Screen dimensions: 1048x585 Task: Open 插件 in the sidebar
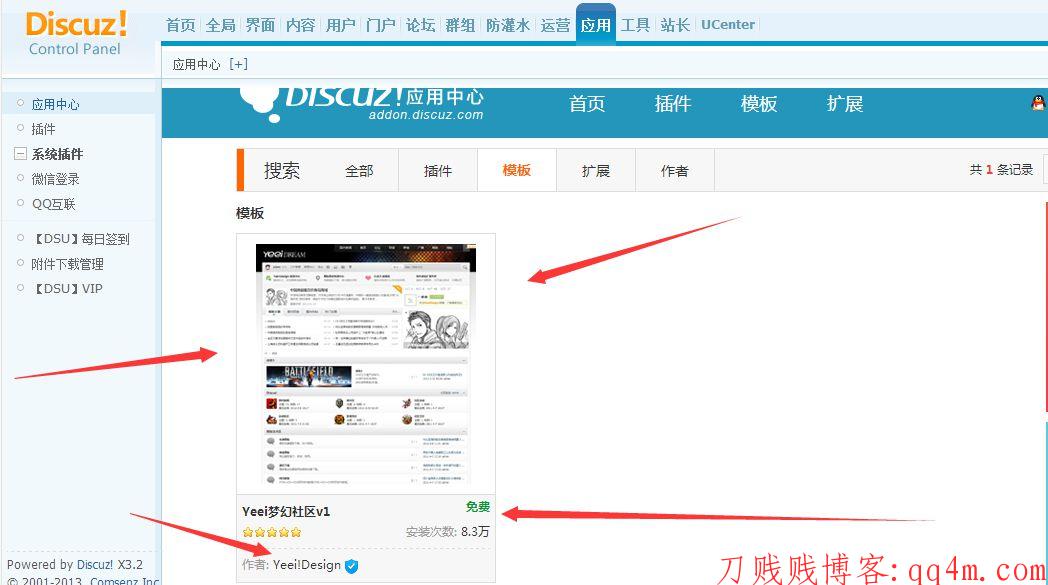pyautogui.click(x=43, y=129)
